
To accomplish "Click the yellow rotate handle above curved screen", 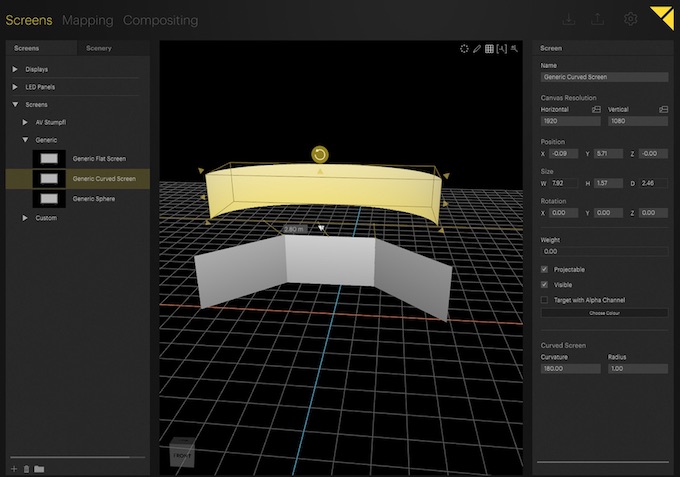I will point(319,154).
